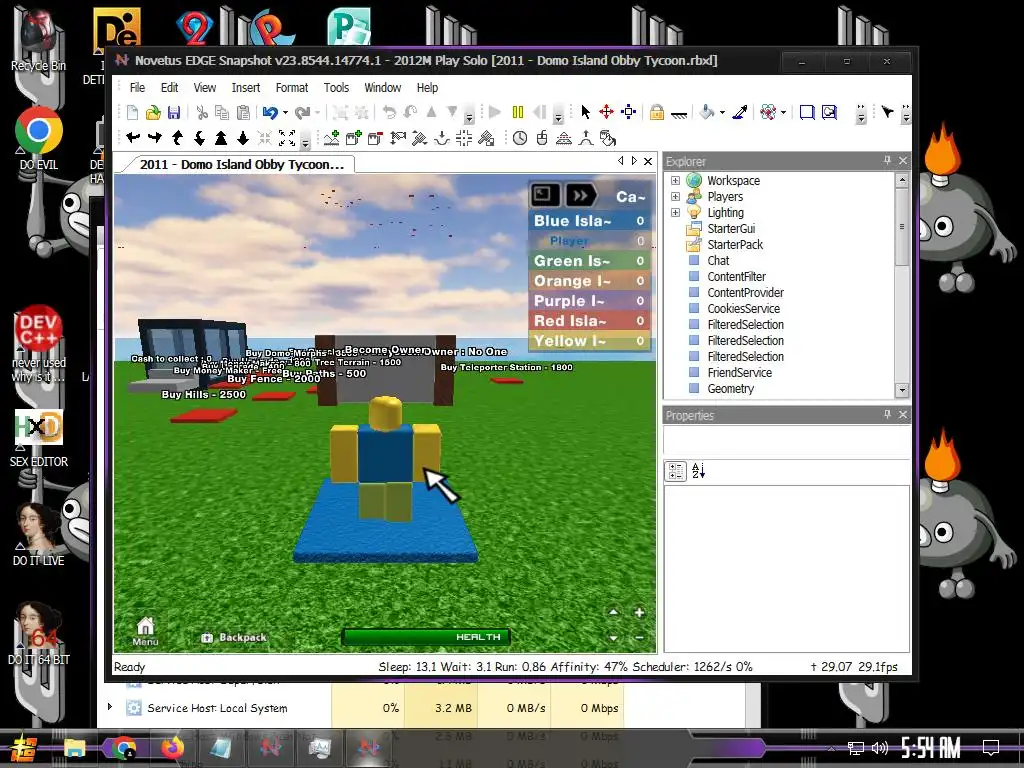
Task: Open the Edit menu
Action: 169,88
